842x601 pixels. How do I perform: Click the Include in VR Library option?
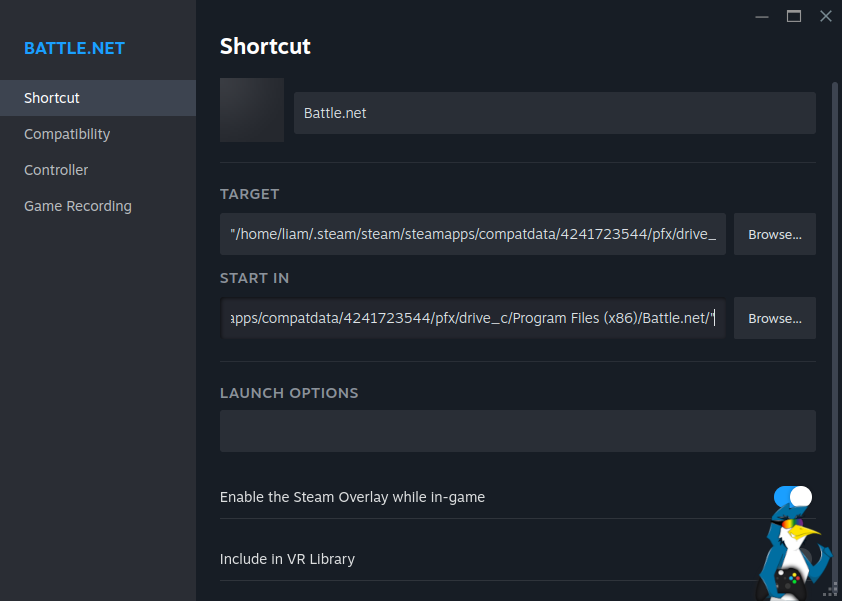tap(287, 559)
